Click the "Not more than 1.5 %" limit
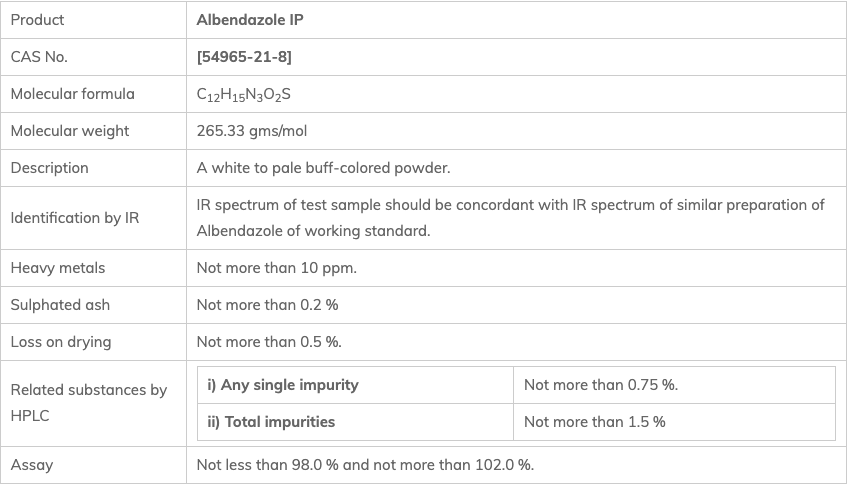The width and height of the screenshot is (849, 485). (595, 422)
